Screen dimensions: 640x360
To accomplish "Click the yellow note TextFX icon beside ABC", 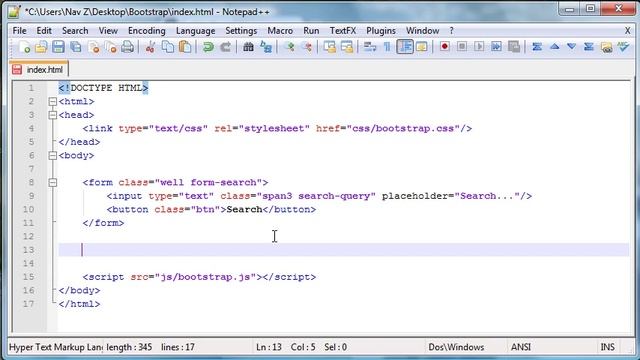I will 607,47.
